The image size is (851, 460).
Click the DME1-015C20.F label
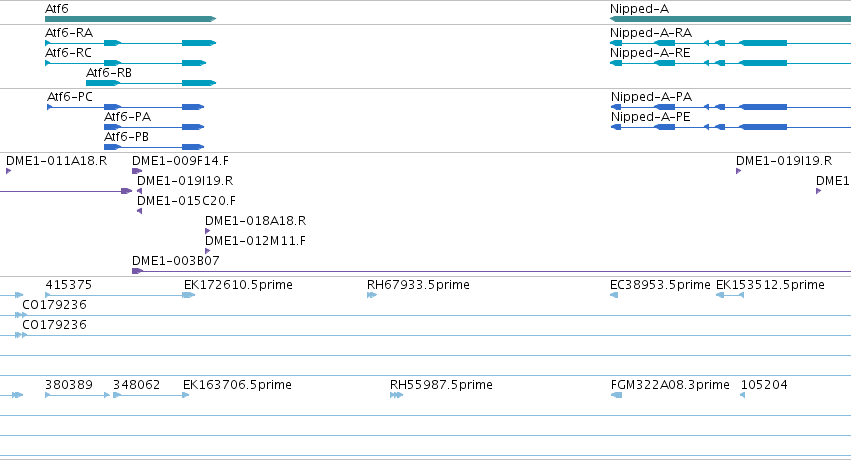click(186, 201)
